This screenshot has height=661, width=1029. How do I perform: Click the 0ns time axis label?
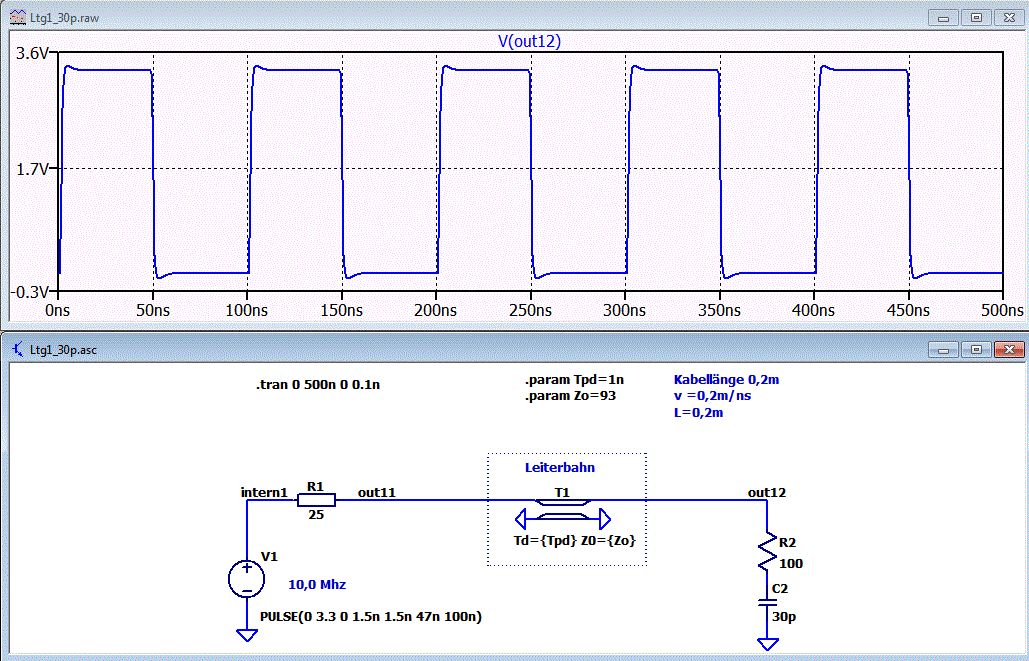[x=58, y=310]
